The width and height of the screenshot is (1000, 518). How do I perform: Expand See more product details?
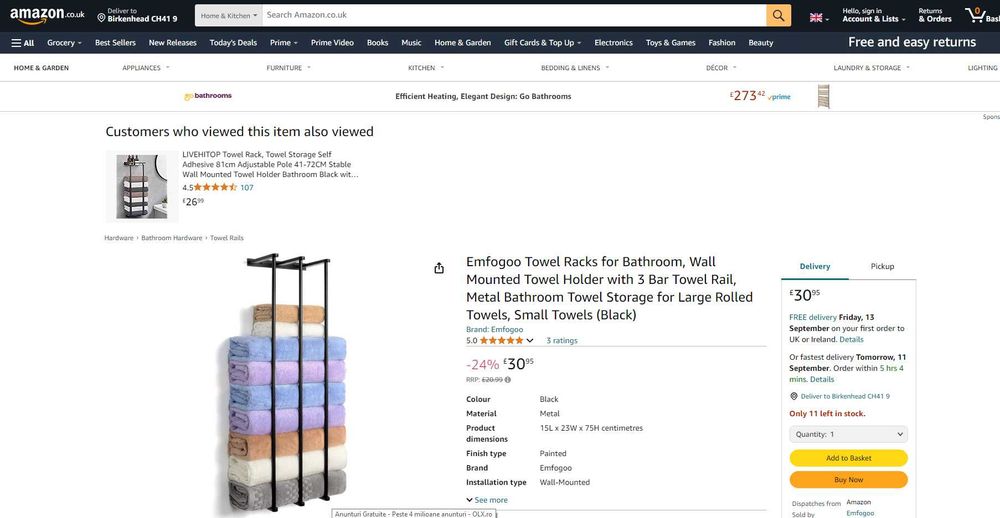point(487,500)
